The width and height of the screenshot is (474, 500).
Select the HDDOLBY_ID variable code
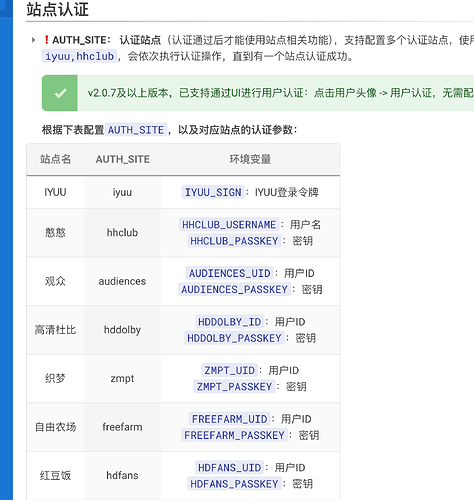tap(230, 322)
